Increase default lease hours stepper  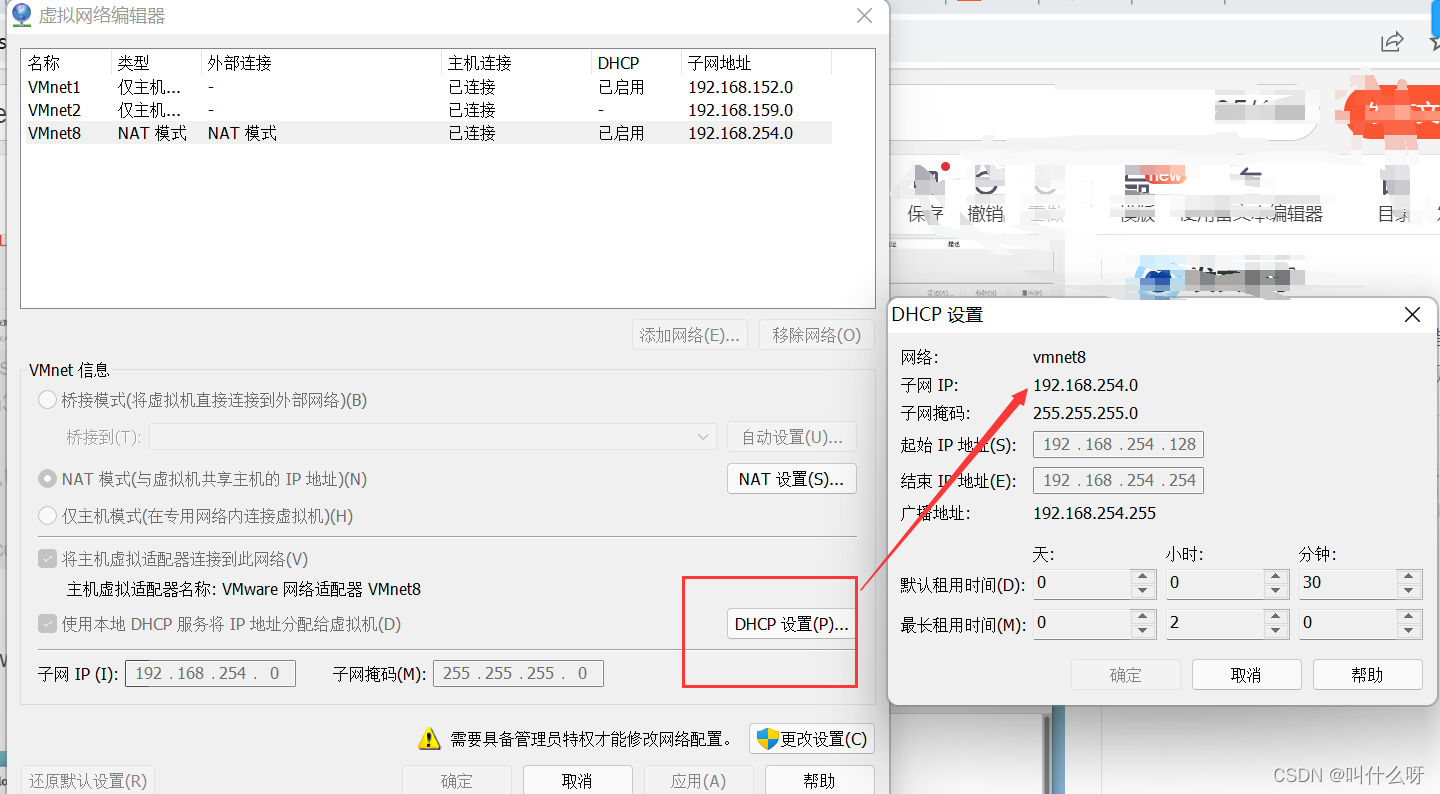point(1276,576)
